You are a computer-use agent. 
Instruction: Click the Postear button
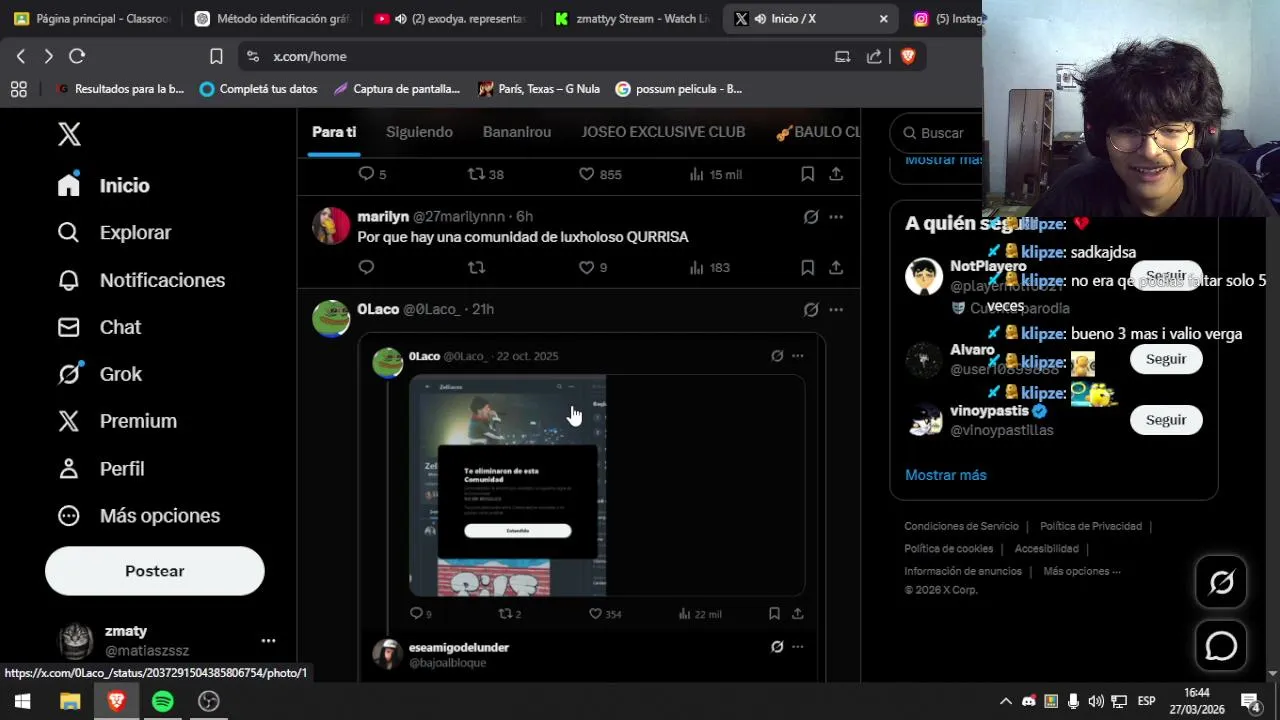pyautogui.click(x=155, y=571)
